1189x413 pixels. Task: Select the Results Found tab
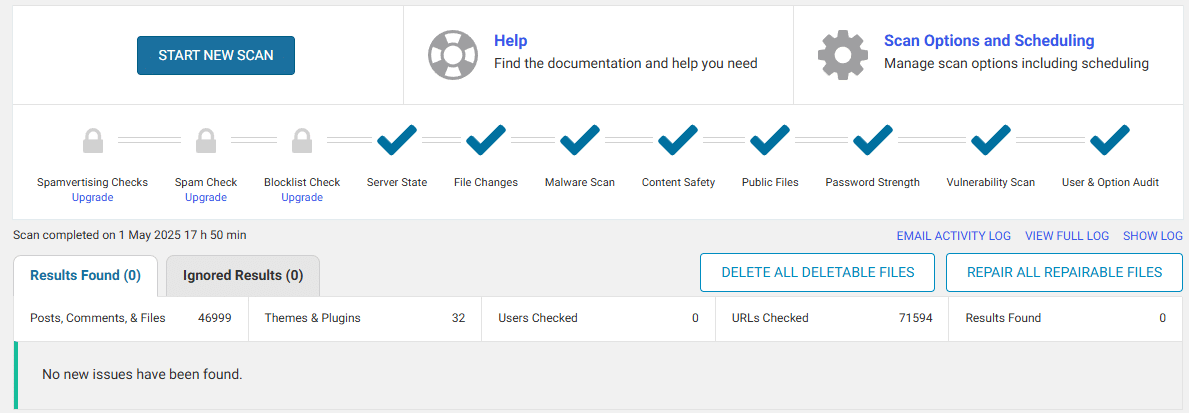[86, 276]
